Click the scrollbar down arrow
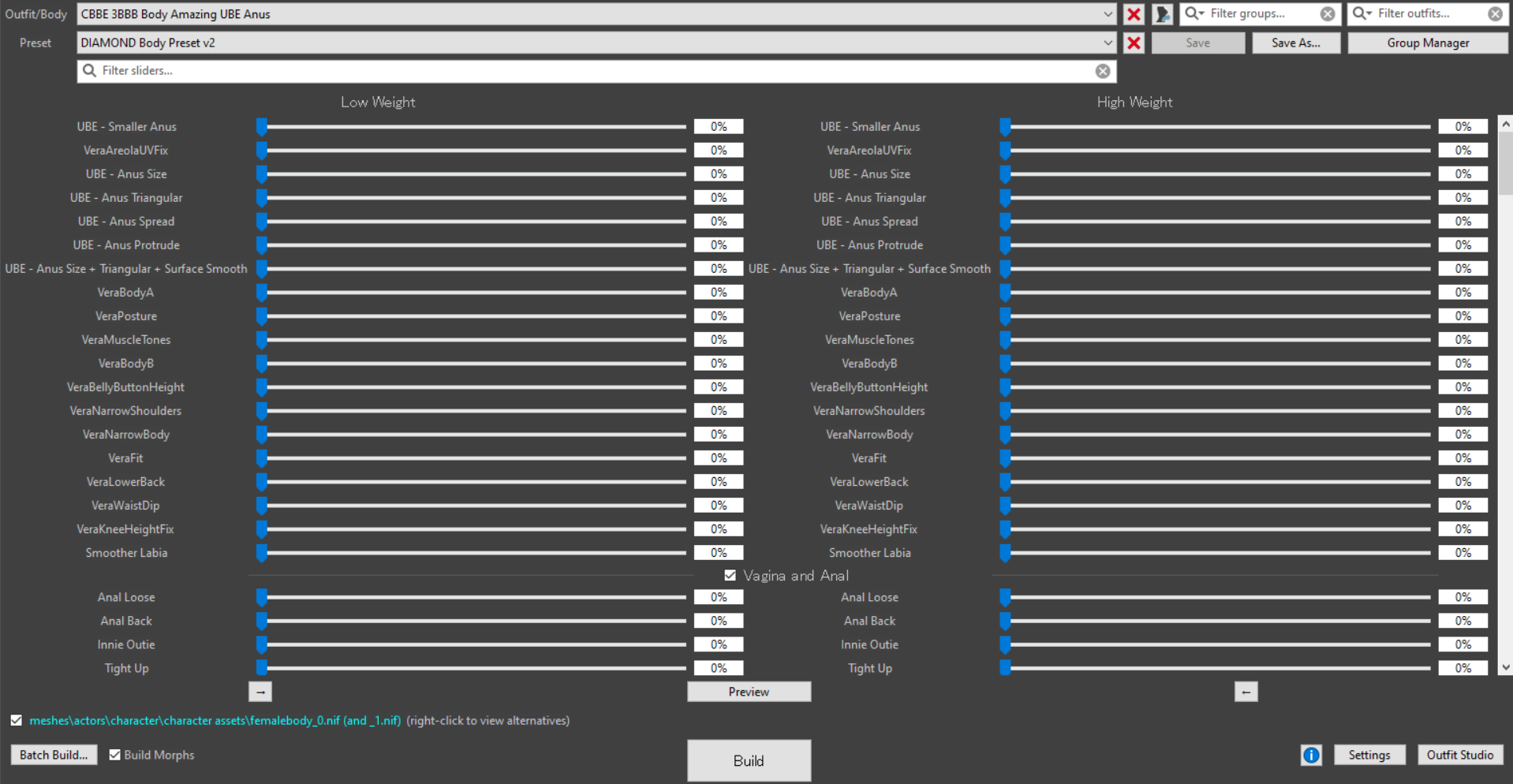This screenshot has height=784, width=1513. click(1505, 667)
